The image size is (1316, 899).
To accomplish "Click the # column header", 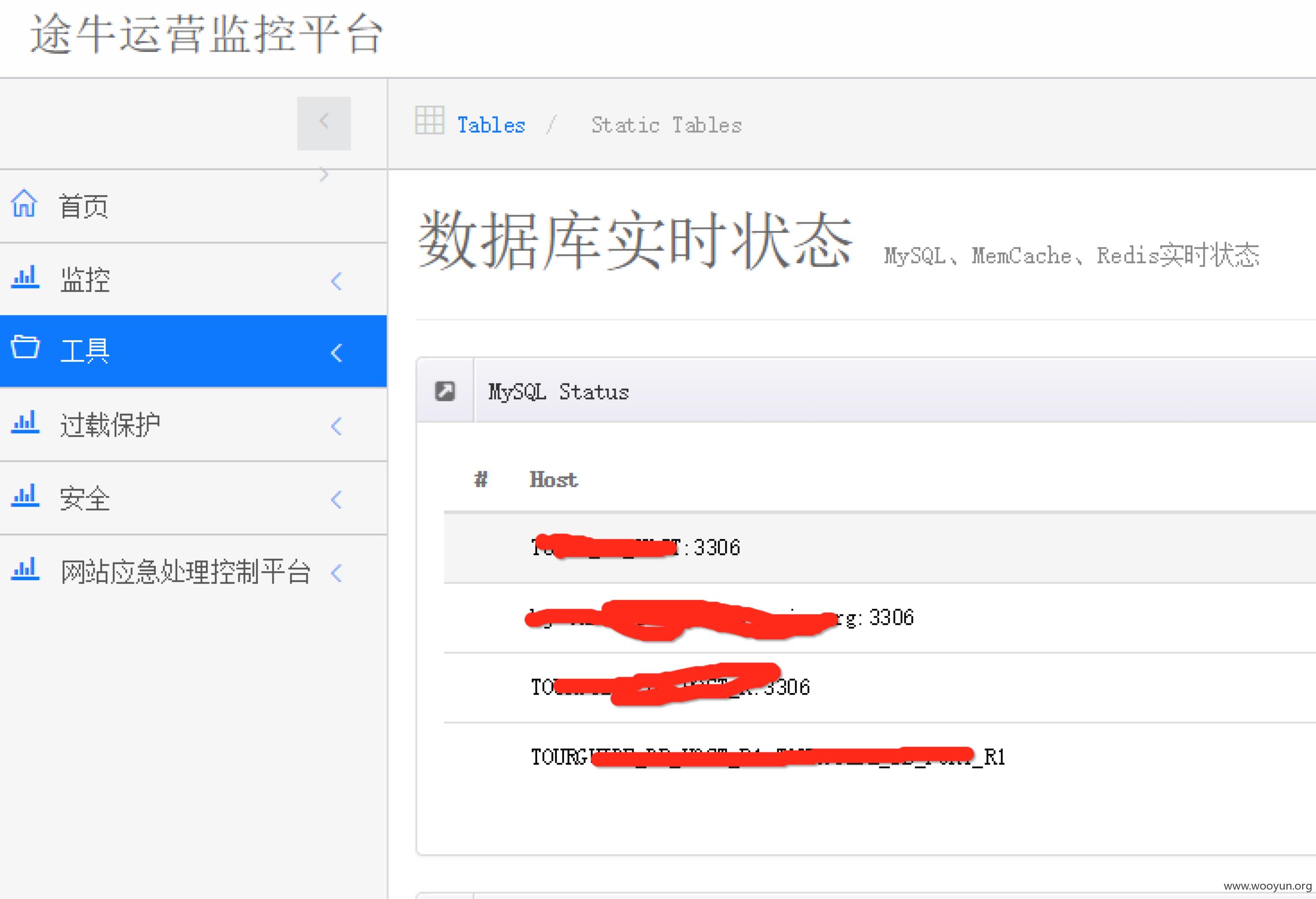I will pos(481,480).
